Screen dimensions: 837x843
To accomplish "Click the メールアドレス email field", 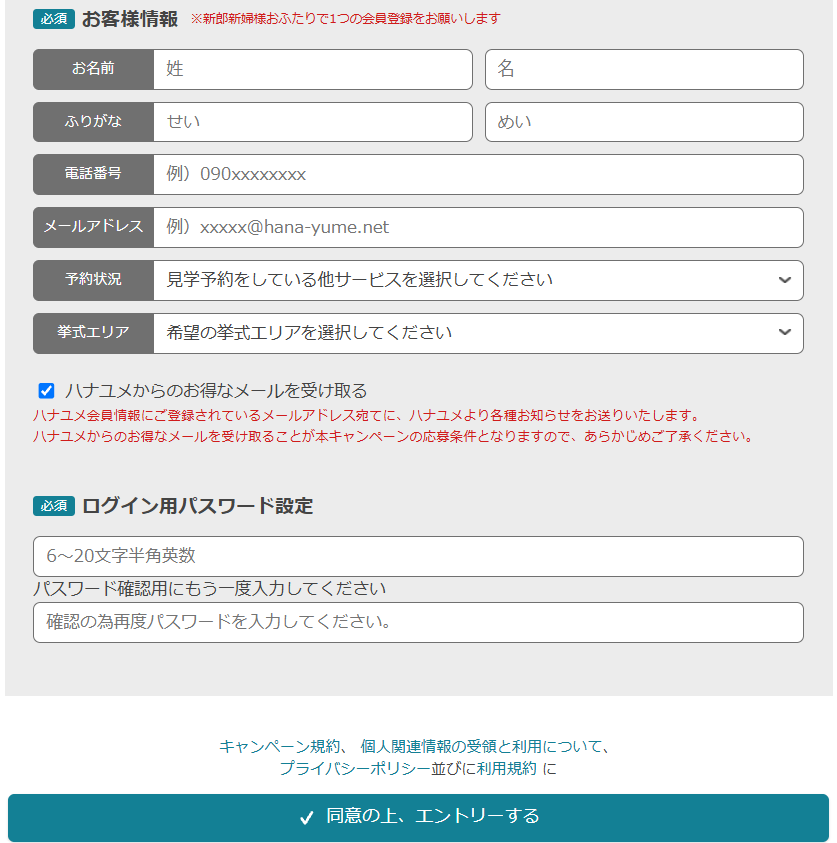I will point(478,227).
